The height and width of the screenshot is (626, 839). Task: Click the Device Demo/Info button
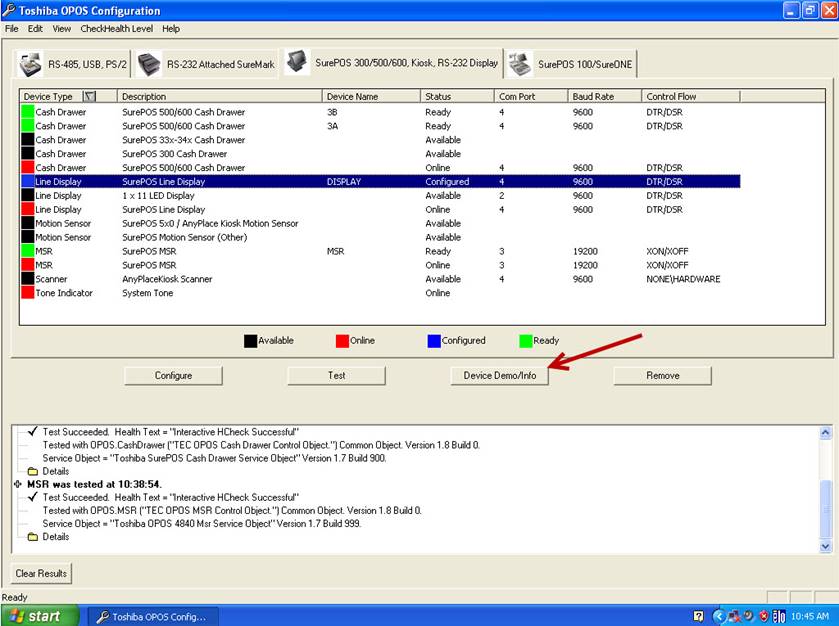point(500,375)
